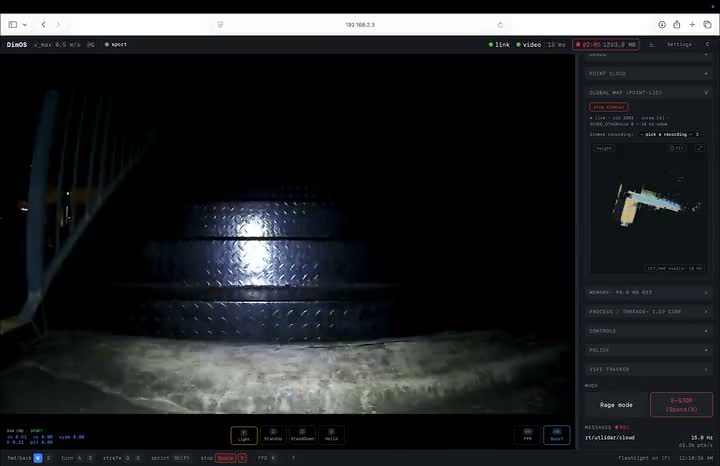This screenshot has height=466, width=720.
Task: Open the browser sidebar toggle icon
Action: (x=13, y=25)
